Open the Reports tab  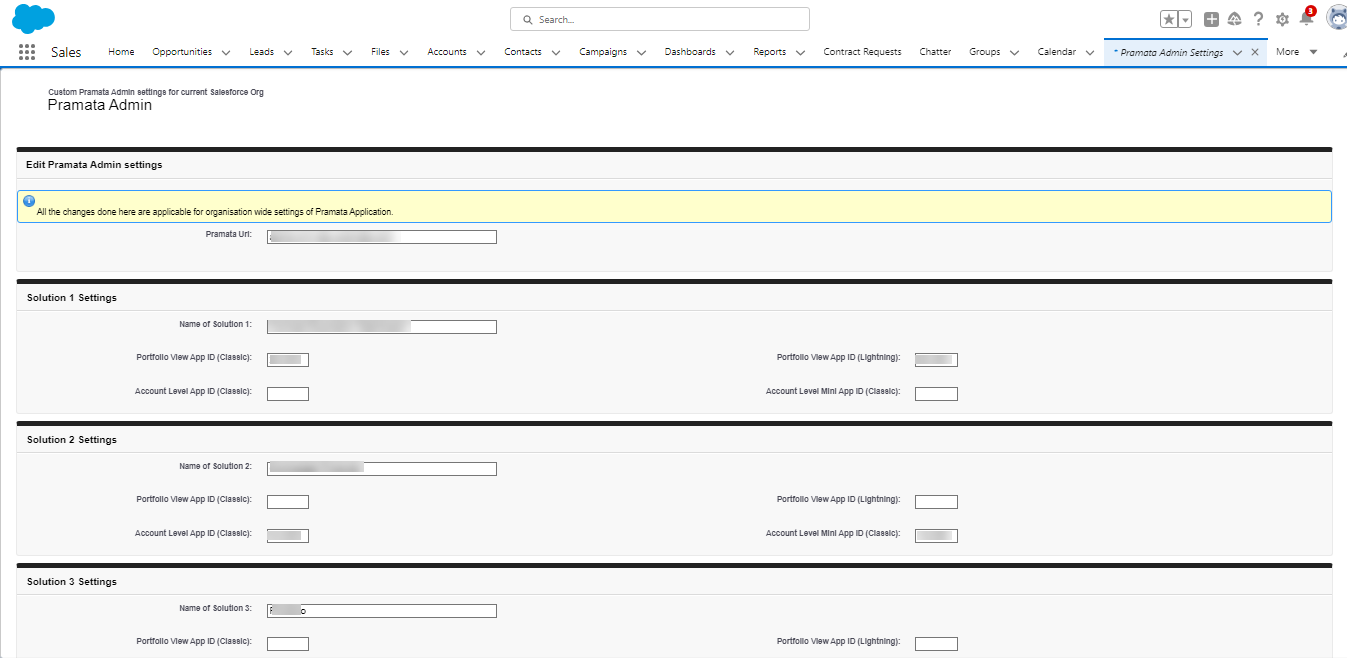[x=769, y=52]
